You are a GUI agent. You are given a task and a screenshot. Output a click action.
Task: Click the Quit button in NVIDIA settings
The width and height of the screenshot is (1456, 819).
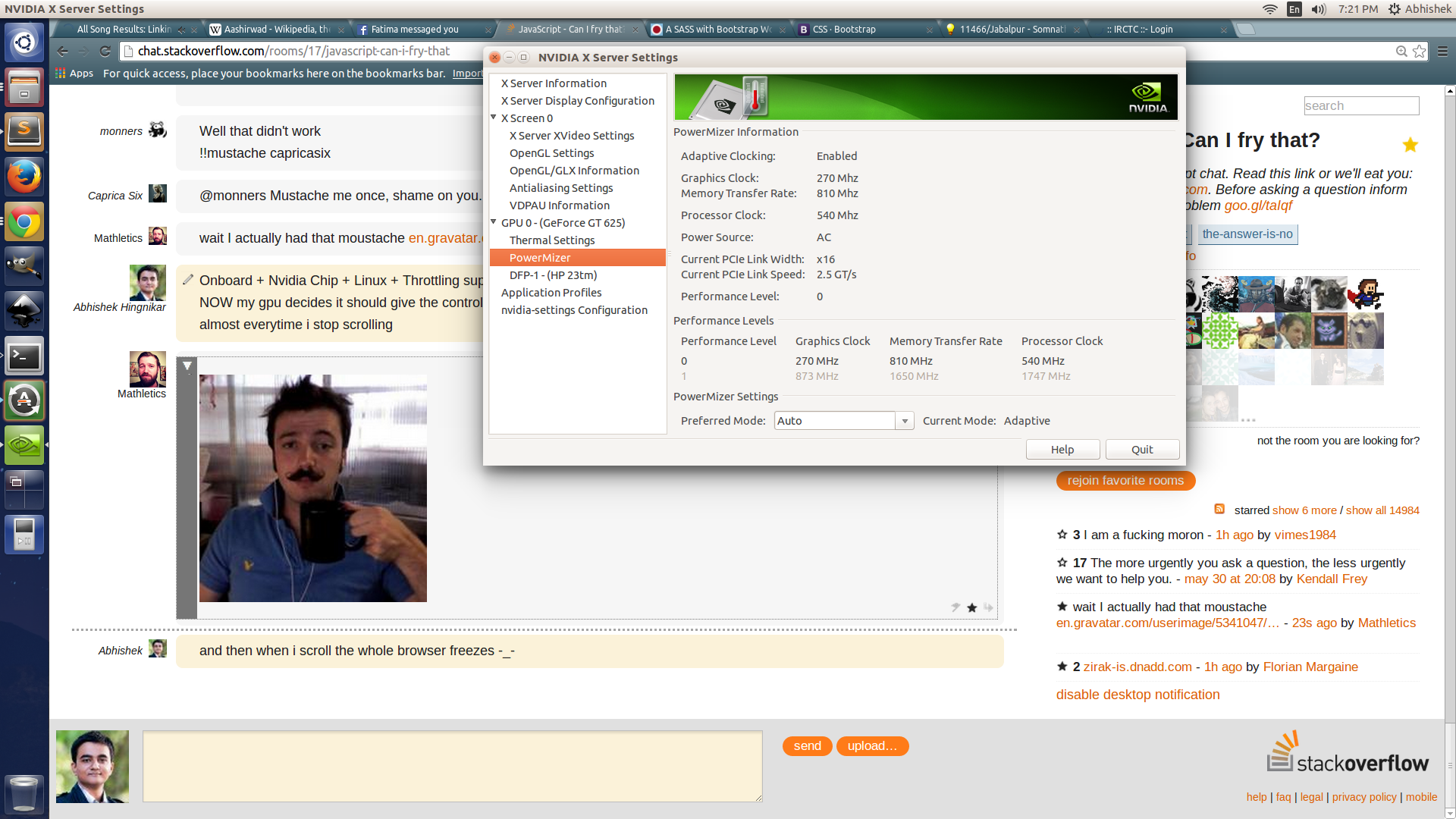click(x=1142, y=449)
